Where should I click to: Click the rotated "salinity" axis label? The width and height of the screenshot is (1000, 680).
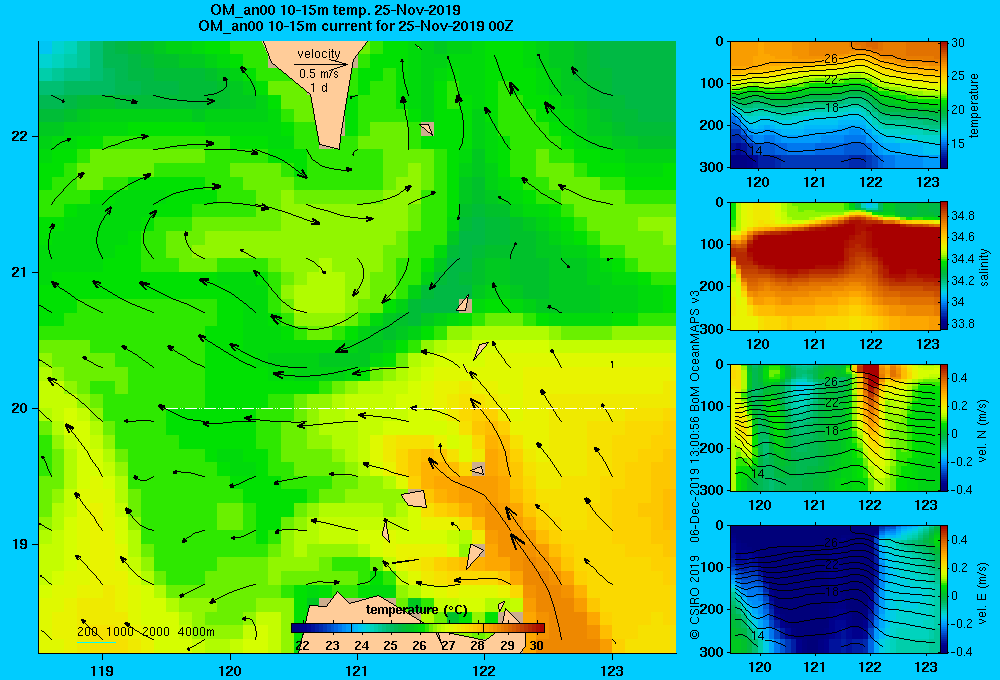point(985,267)
